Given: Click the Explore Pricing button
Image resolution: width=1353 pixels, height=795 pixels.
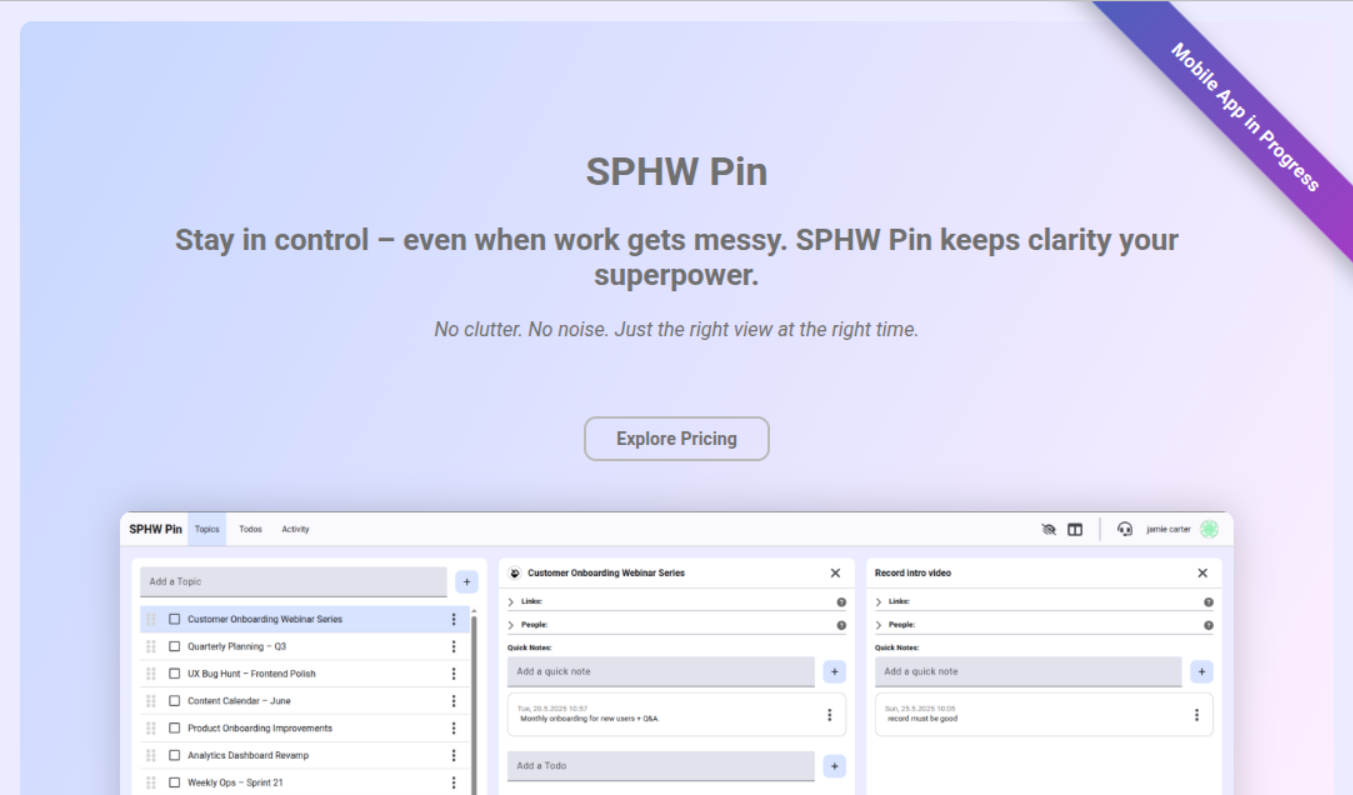Looking at the screenshot, I should 676,439.
